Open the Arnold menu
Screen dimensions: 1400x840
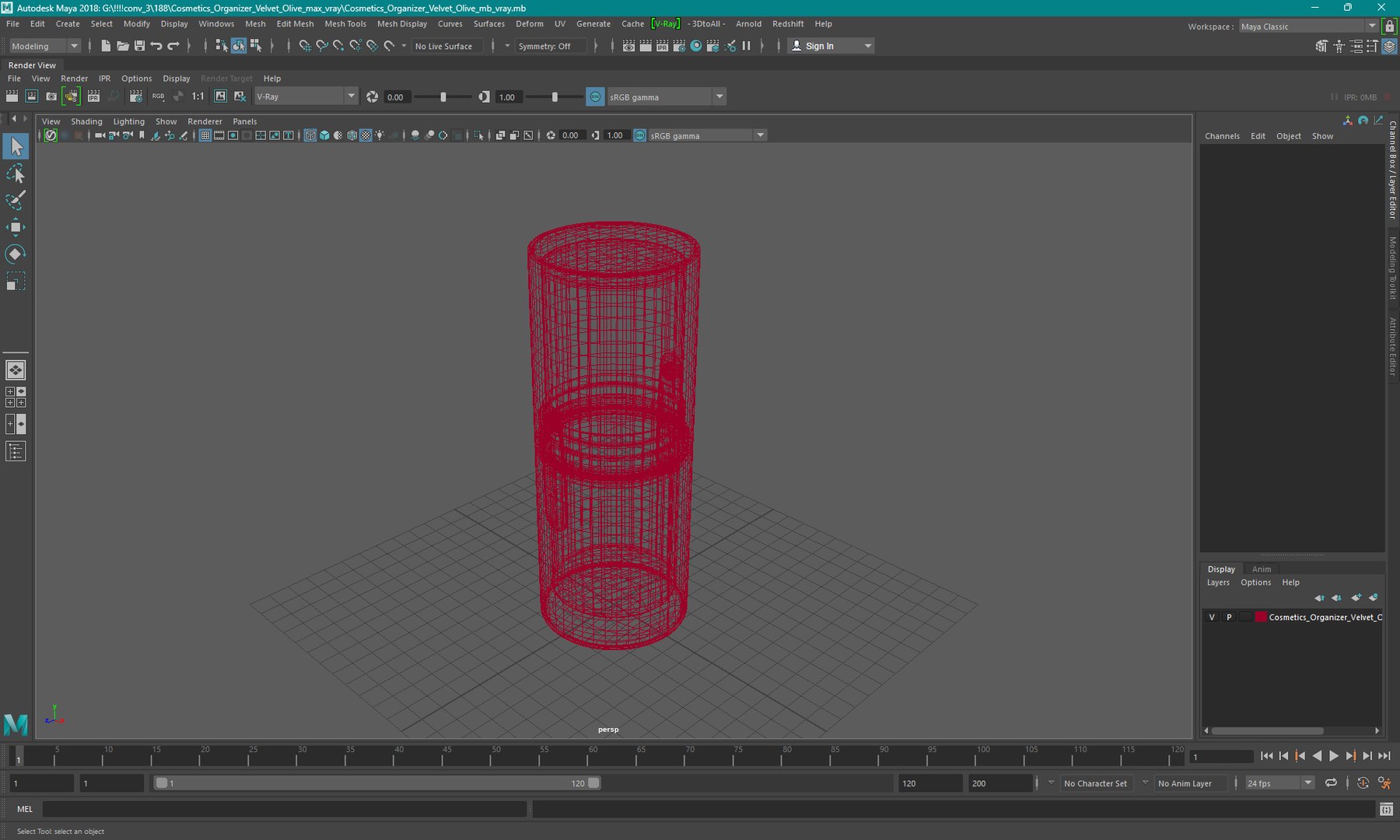748,24
